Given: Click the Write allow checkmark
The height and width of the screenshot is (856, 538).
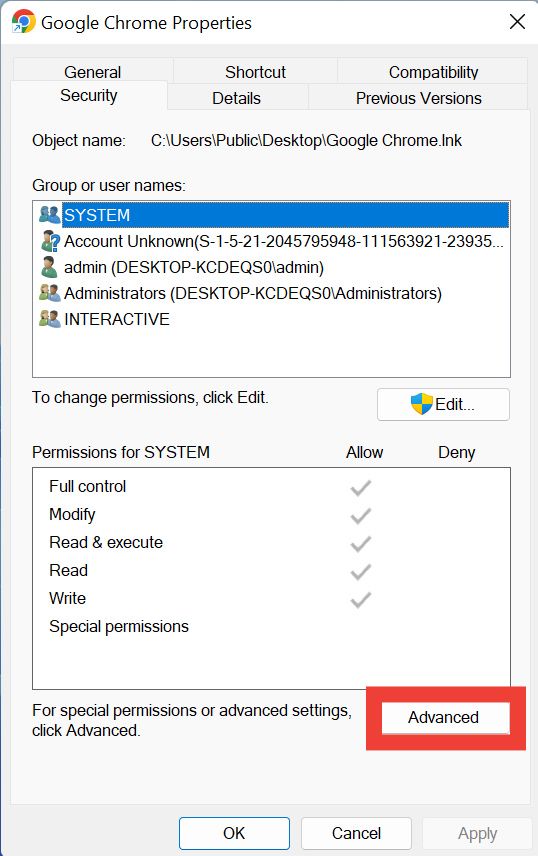Looking at the screenshot, I should coord(361,599).
